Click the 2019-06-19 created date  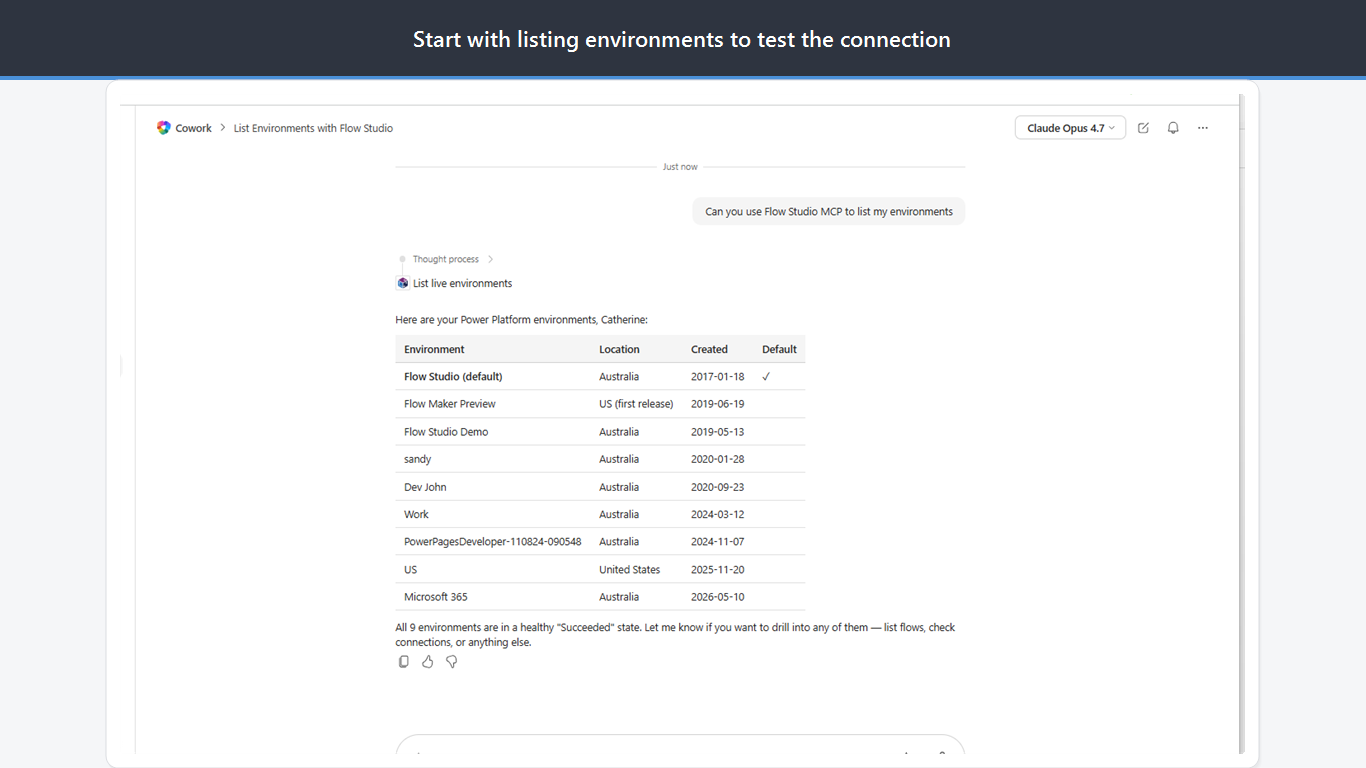pyautogui.click(x=718, y=404)
